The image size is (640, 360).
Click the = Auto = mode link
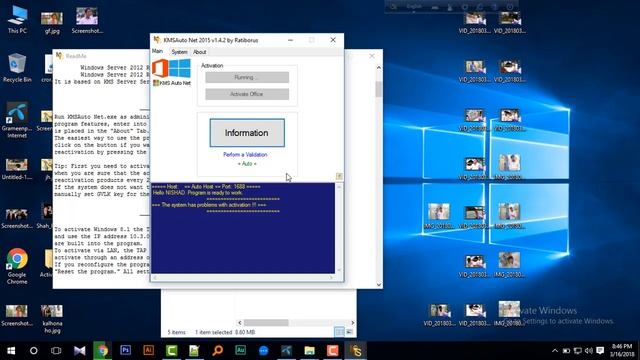(x=247, y=164)
